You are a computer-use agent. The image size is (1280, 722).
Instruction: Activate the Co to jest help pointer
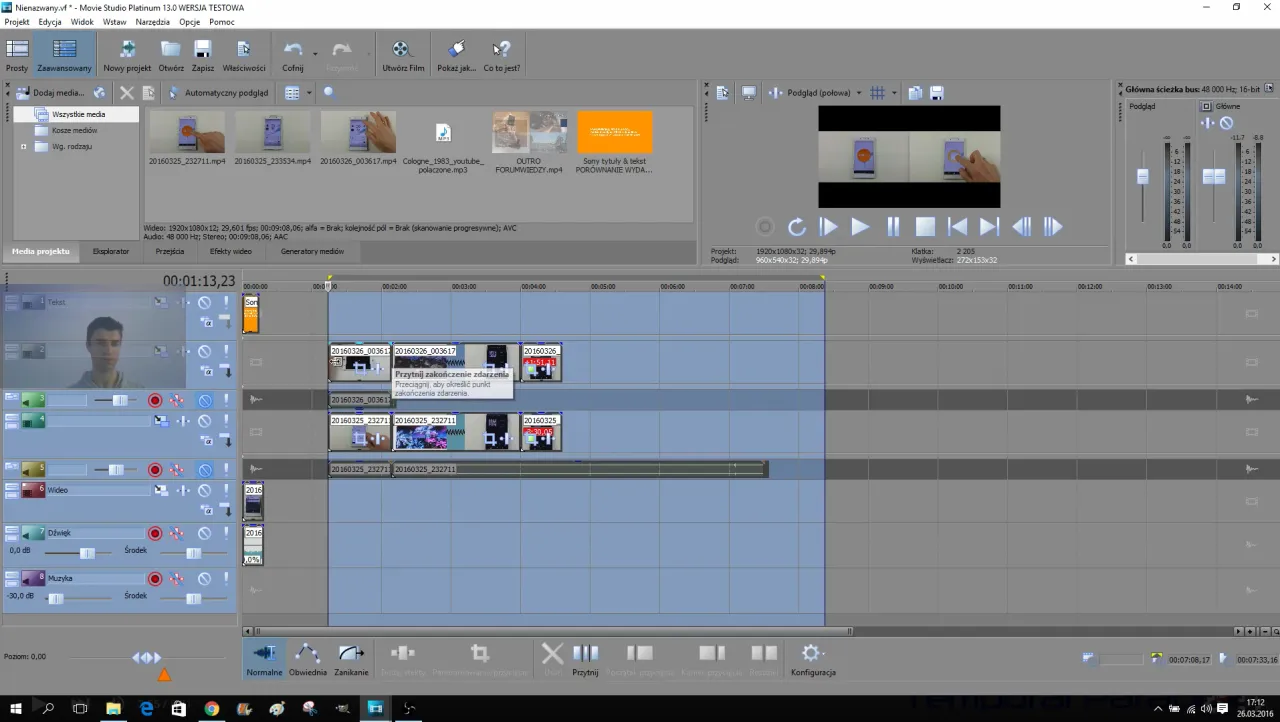tap(502, 56)
